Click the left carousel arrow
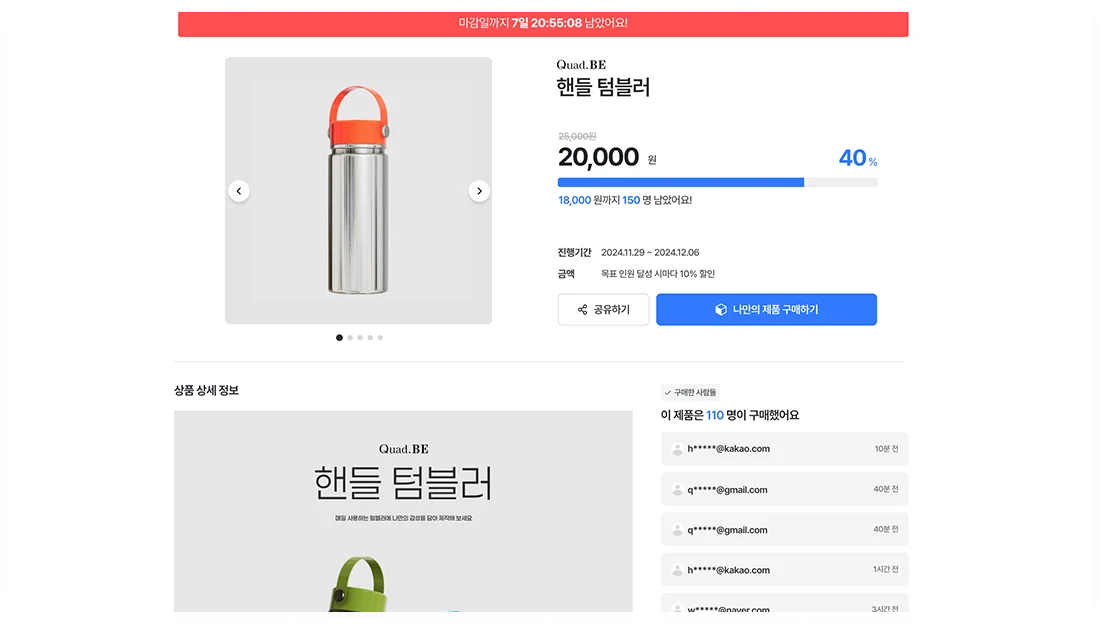This screenshot has width=1104, height=624. click(x=239, y=190)
